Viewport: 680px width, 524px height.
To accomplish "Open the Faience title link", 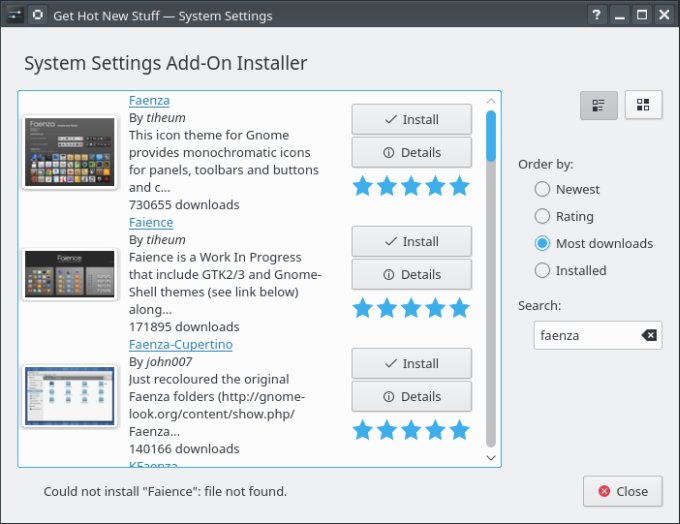I will click(151, 222).
